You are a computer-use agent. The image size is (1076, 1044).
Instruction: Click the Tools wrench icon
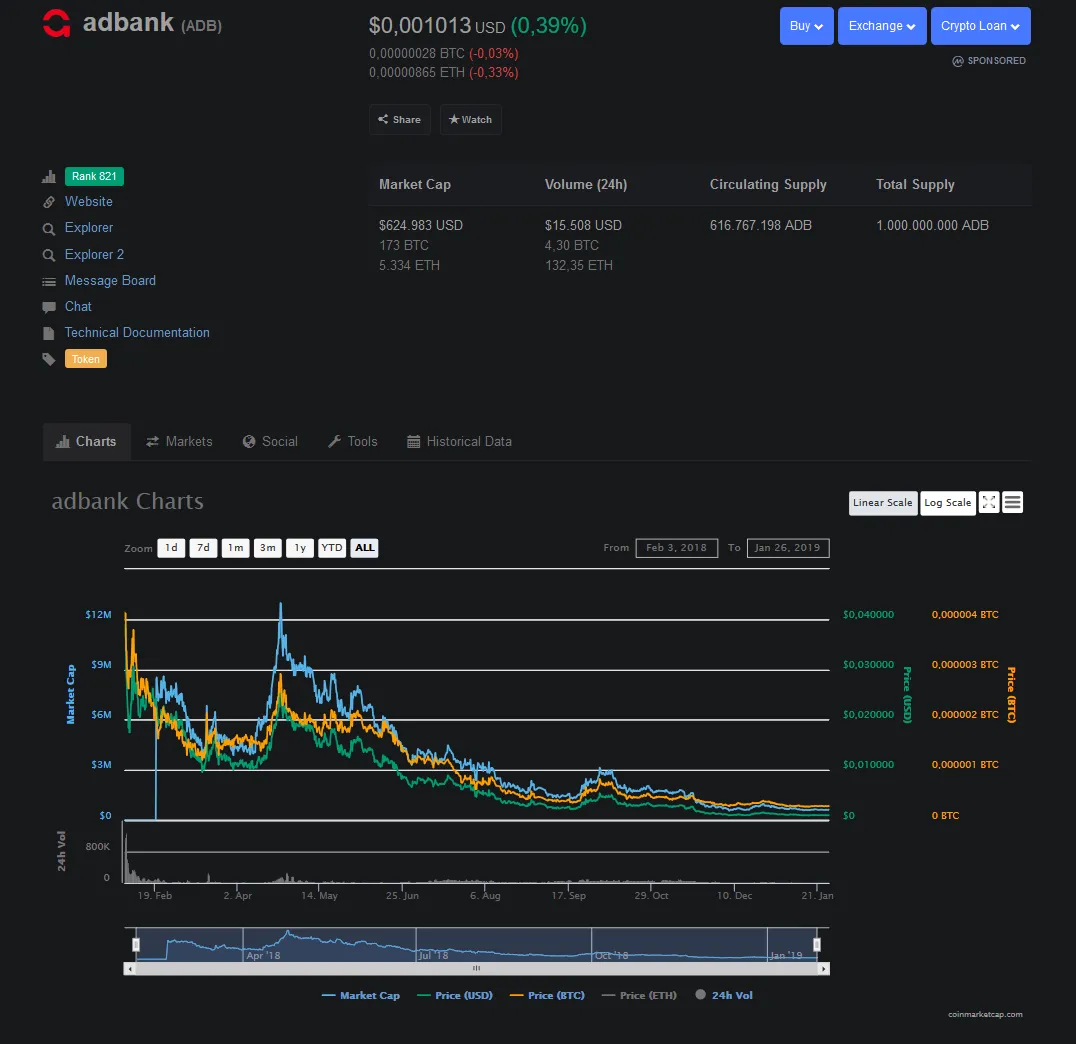[334, 442]
